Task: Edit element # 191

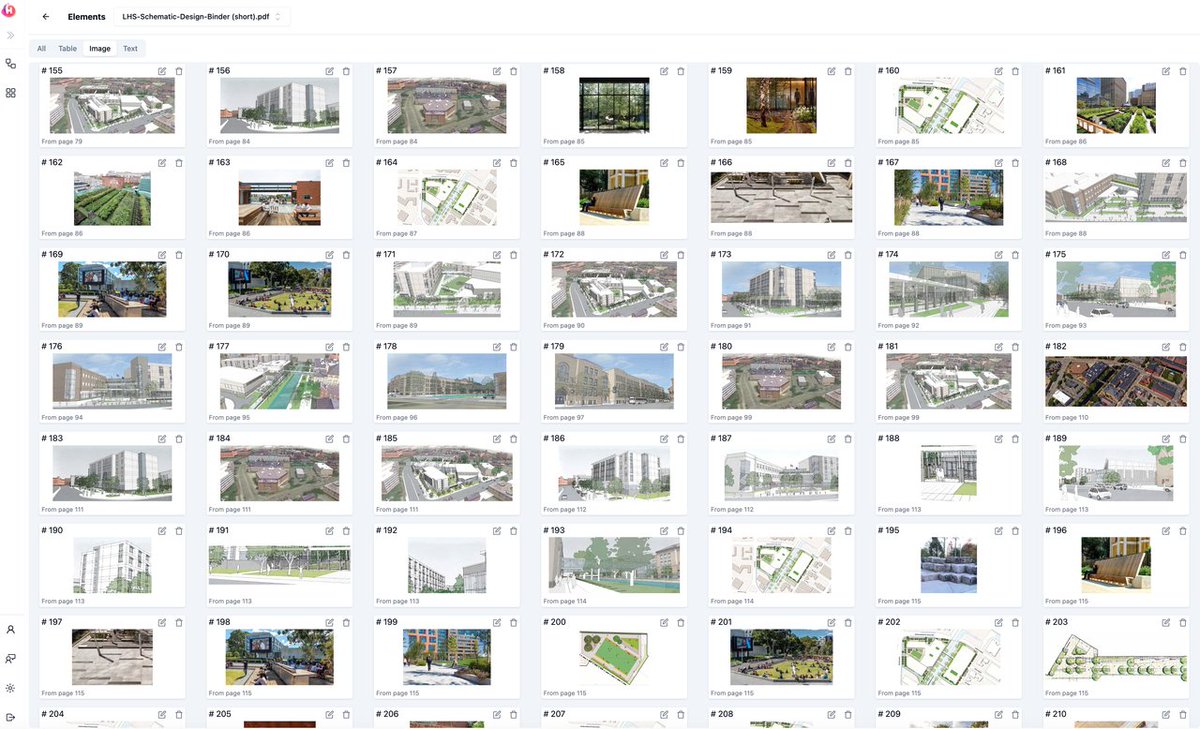Action: [x=329, y=531]
